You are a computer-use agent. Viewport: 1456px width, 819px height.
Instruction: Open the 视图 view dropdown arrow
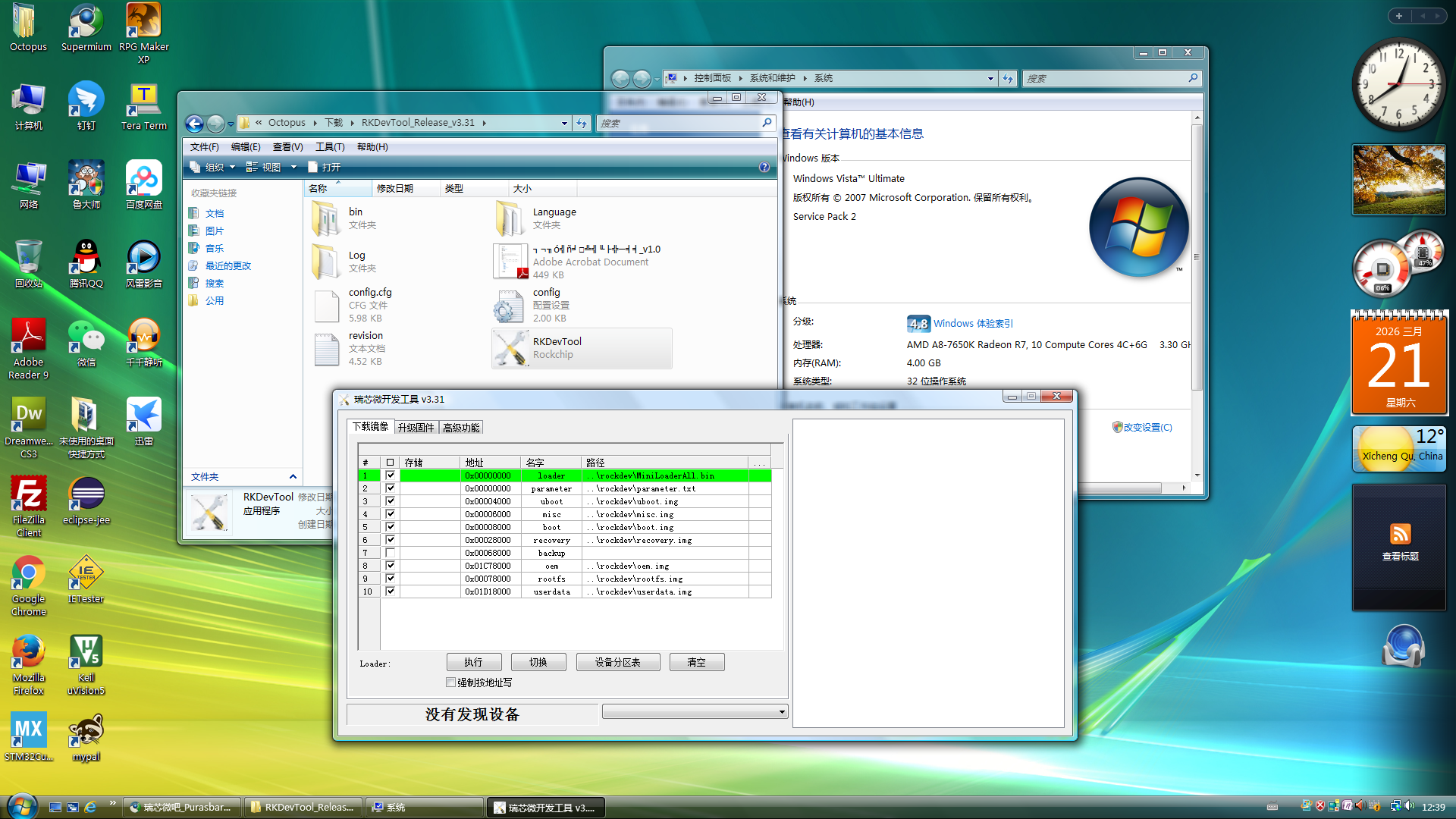pos(294,167)
